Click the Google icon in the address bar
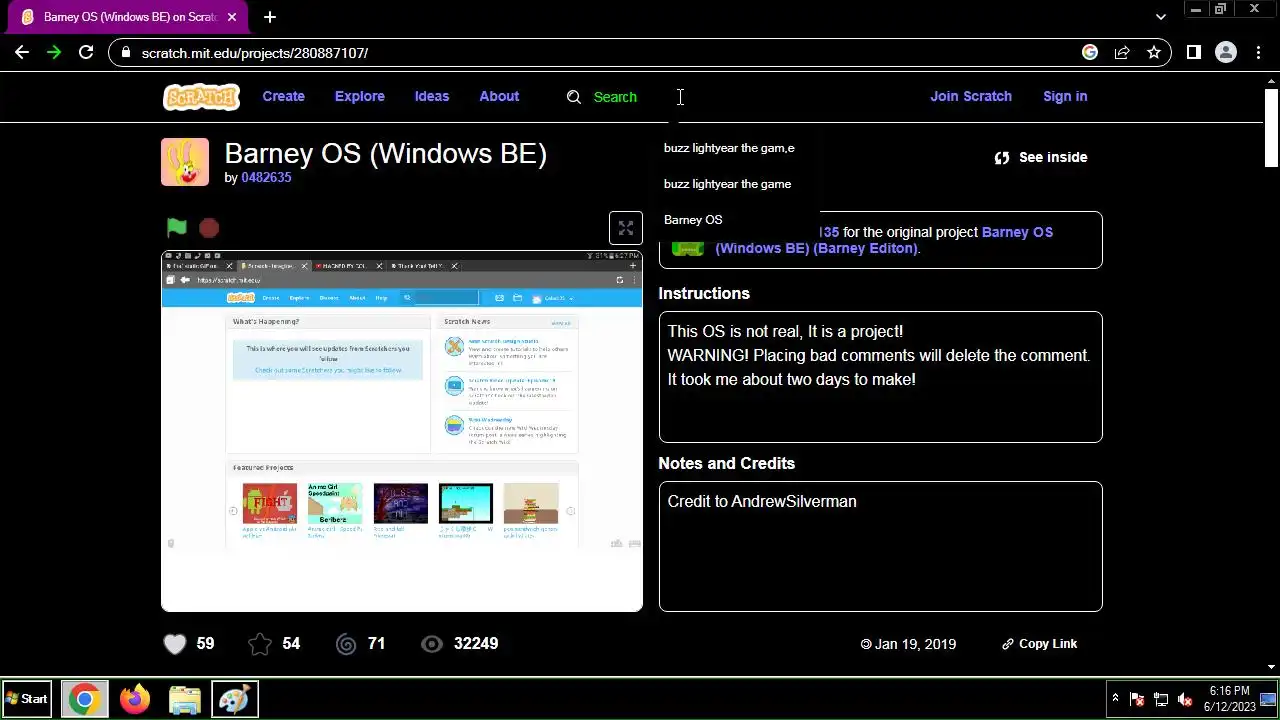 click(x=1090, y=53)
